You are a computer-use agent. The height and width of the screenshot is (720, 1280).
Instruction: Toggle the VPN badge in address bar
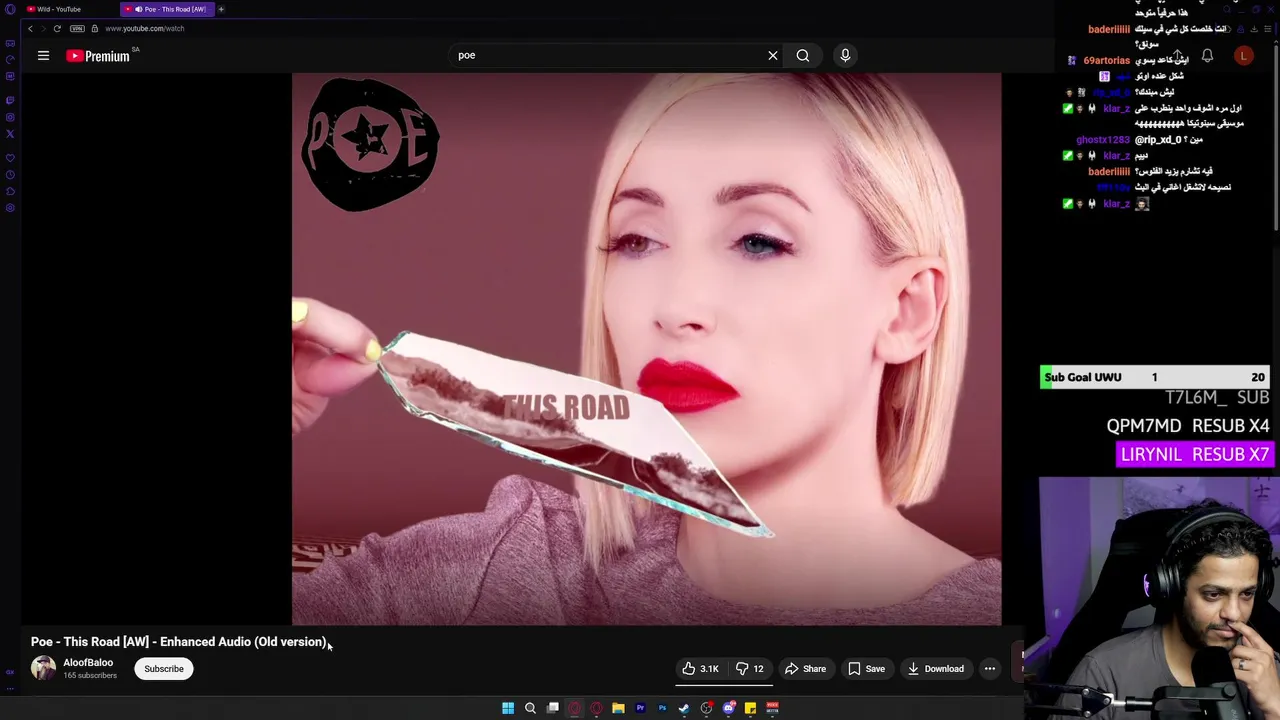[x=77, y=29]
